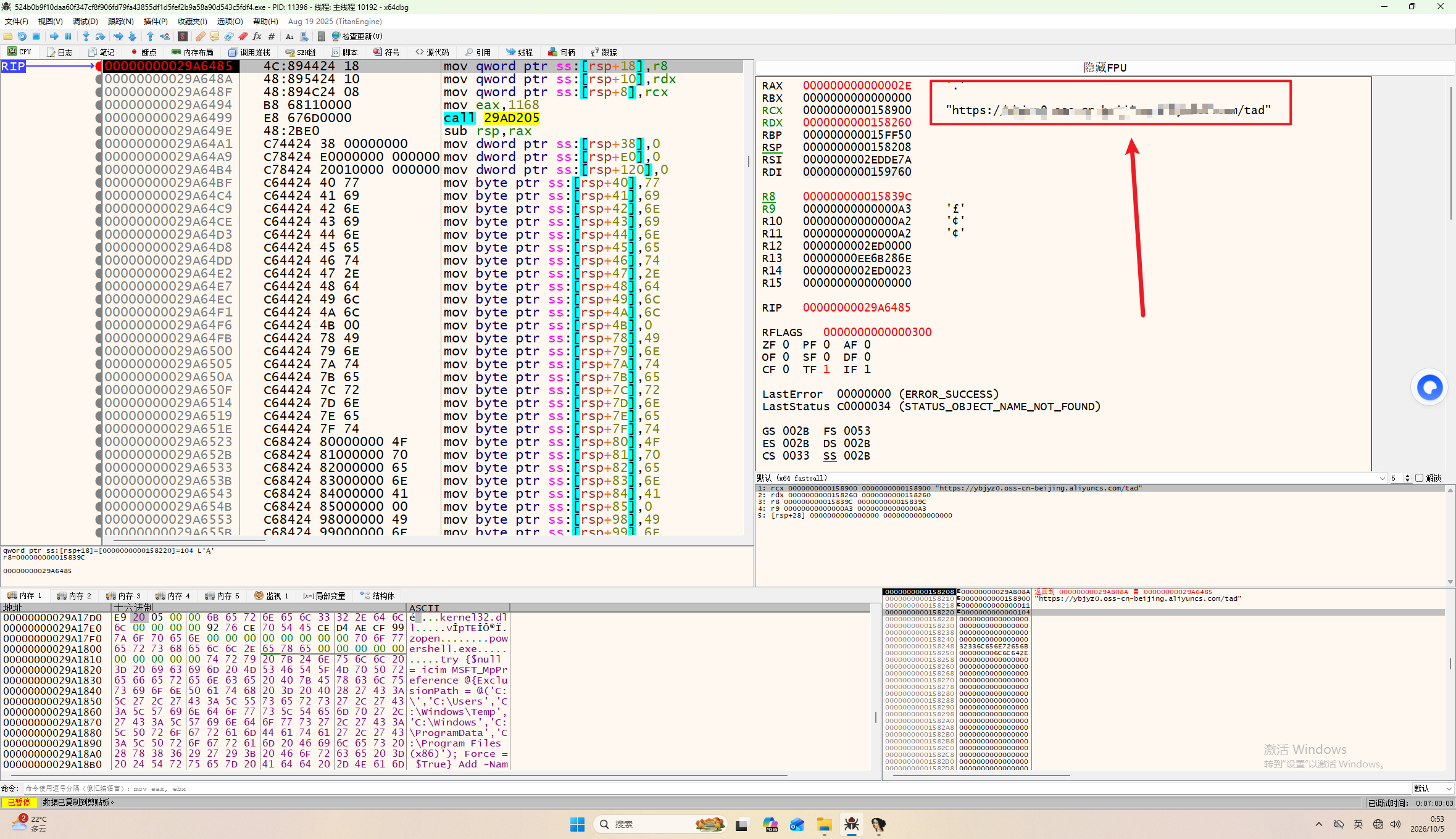Screen dimensions: 1456x839
Task: Open patches bandage icon
Action: 201,36
